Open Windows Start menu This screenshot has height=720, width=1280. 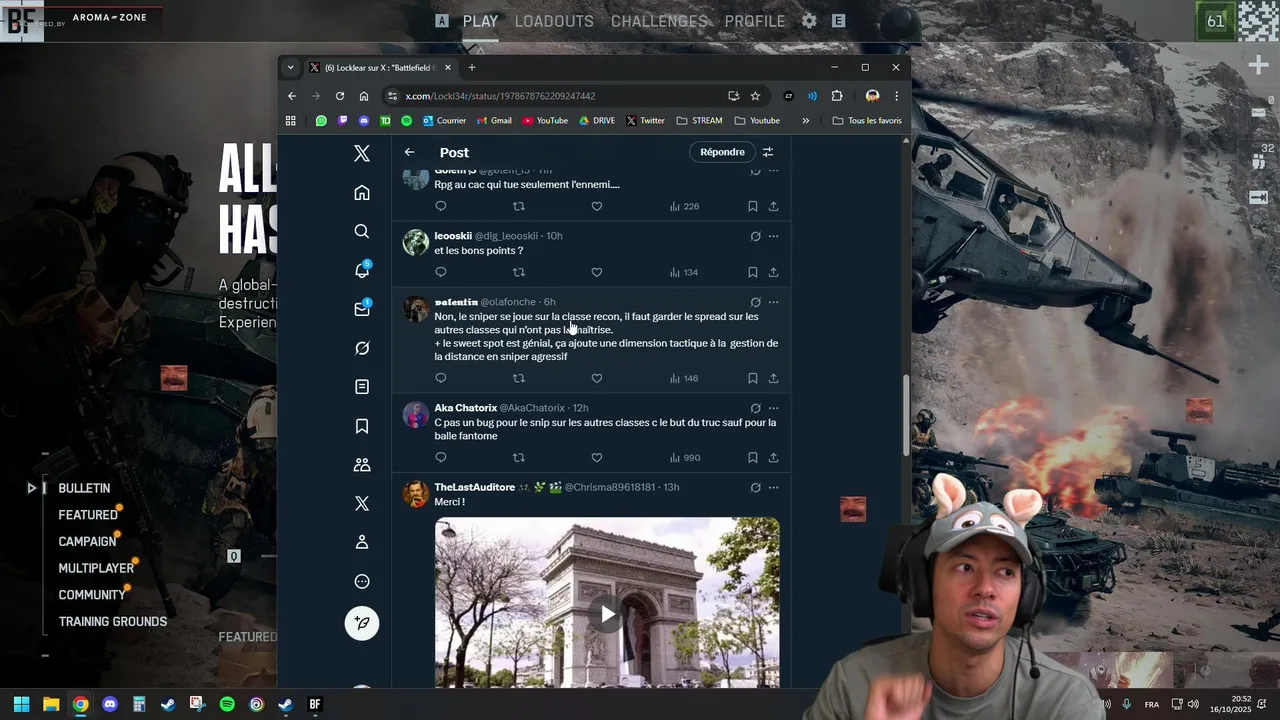[21, 704]
